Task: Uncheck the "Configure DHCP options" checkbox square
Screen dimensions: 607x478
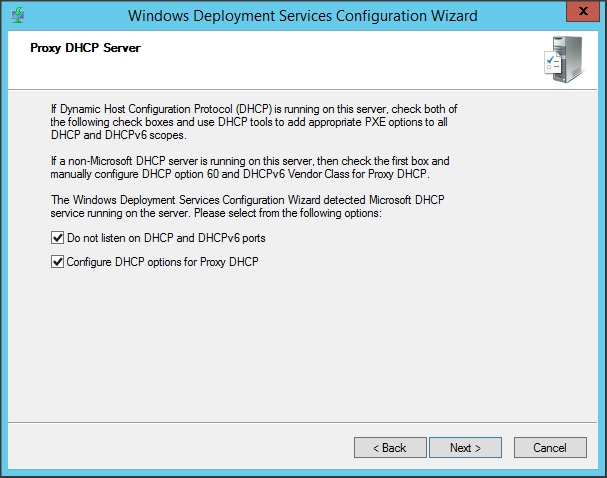Action: (x=58, y=262)
